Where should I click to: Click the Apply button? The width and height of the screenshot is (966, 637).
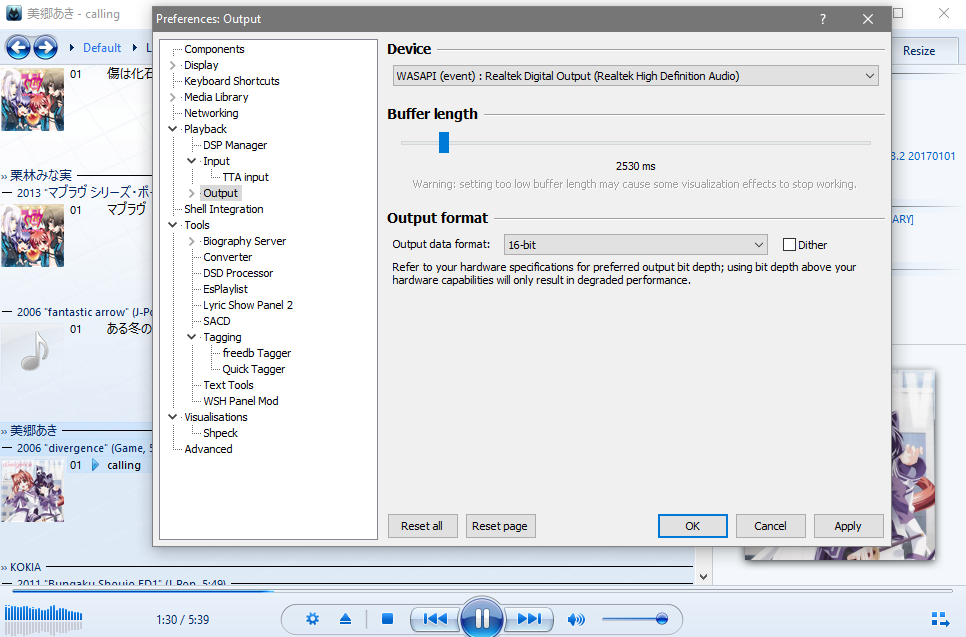click(x=847, y=526)
